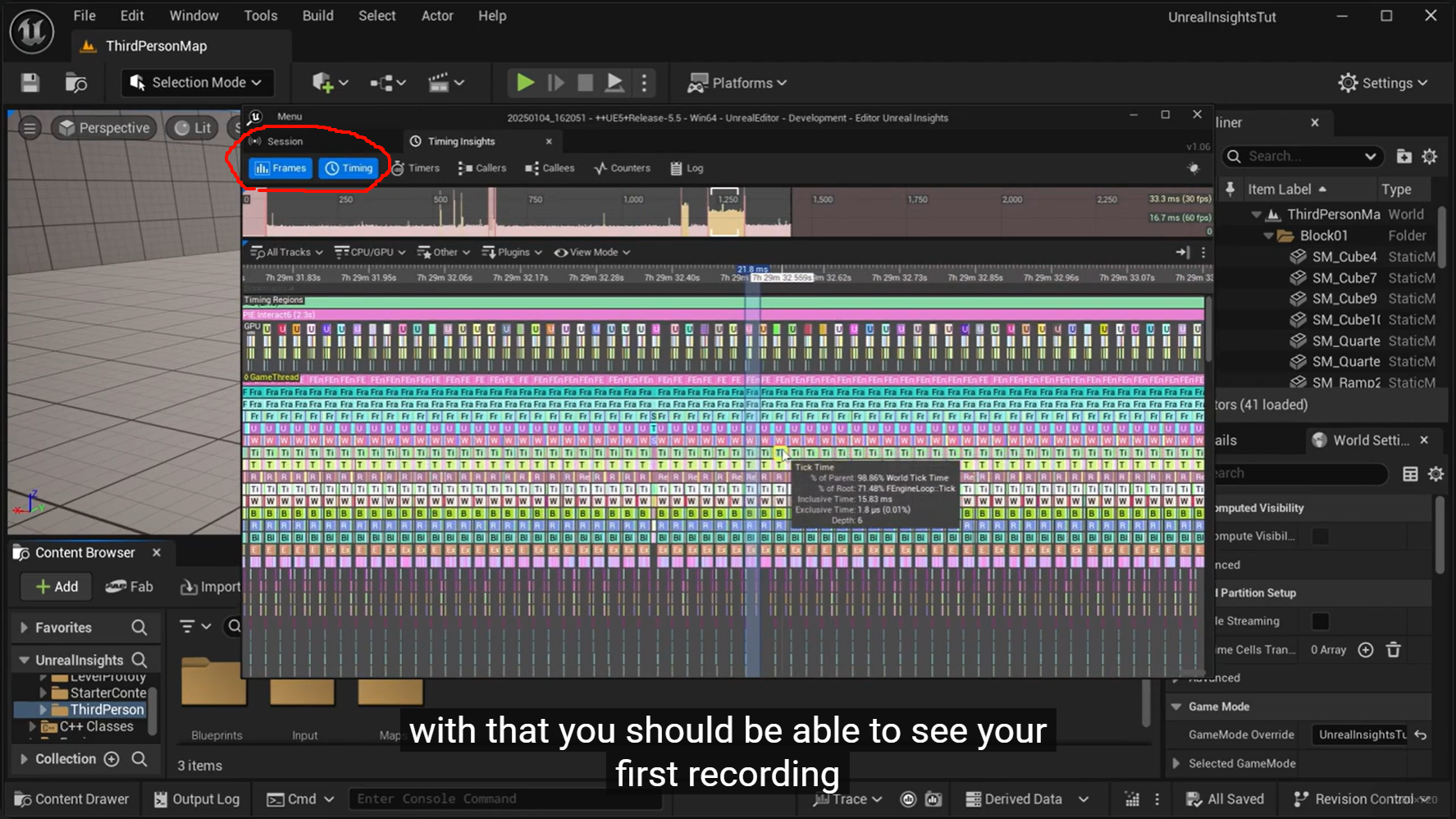Open World Settings table view icon
Screen dimensions: 1456x819
click(1410, 474)
